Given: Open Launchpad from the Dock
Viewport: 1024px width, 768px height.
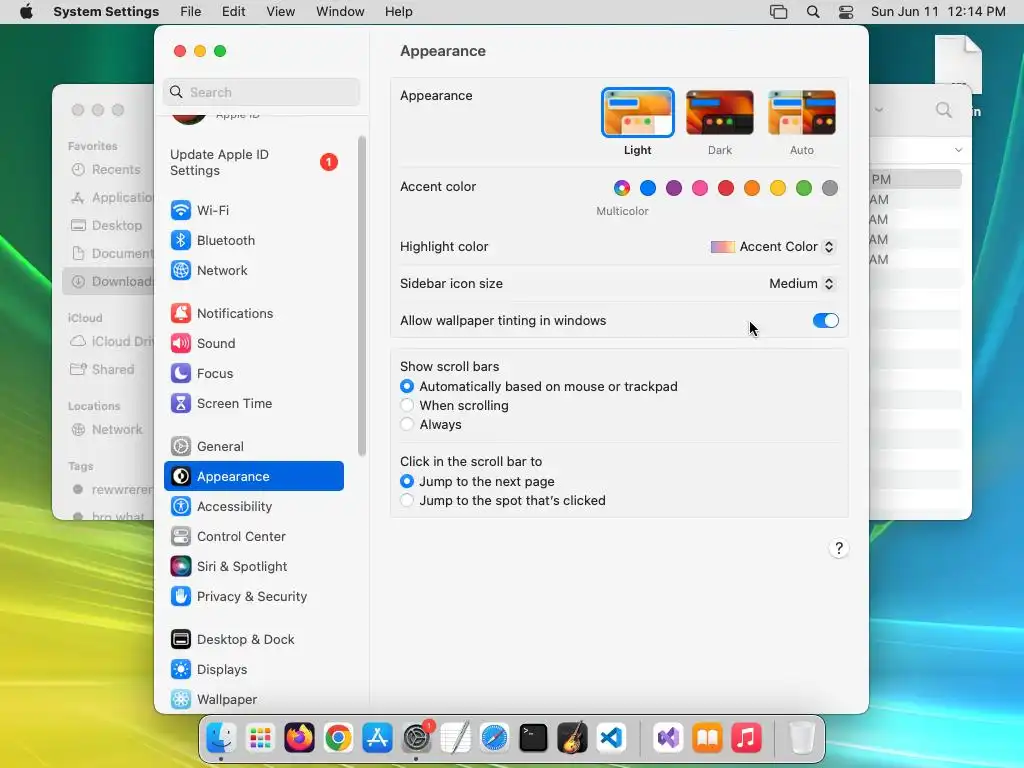Looking at the screenshot, I should click(x=260, y=739).
